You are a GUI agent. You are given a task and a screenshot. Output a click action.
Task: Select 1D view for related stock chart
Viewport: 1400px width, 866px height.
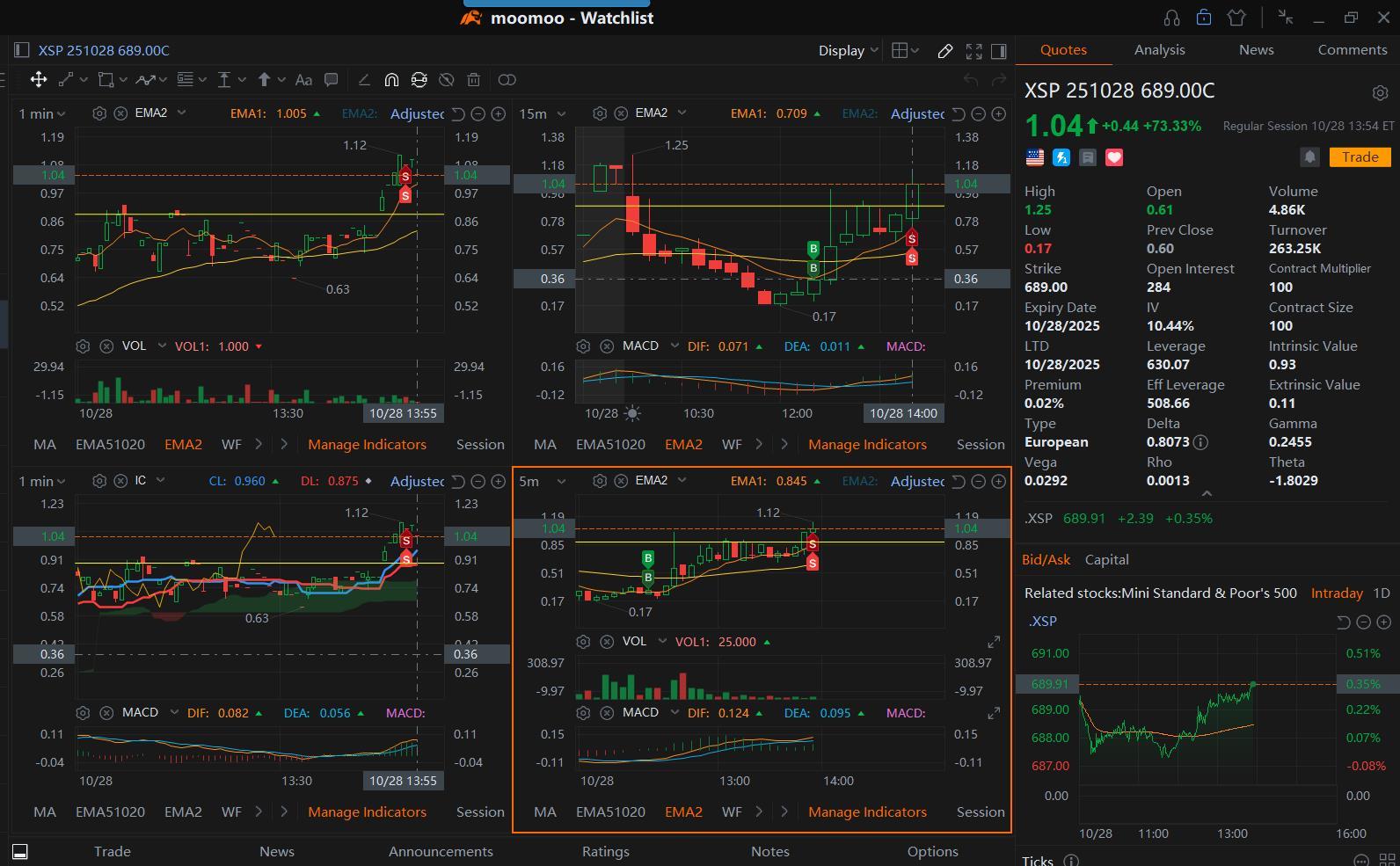coord(1381,593)
